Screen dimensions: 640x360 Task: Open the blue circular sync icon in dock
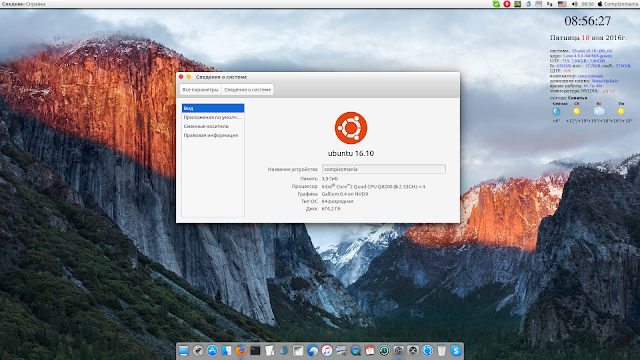tap(427, 350)
